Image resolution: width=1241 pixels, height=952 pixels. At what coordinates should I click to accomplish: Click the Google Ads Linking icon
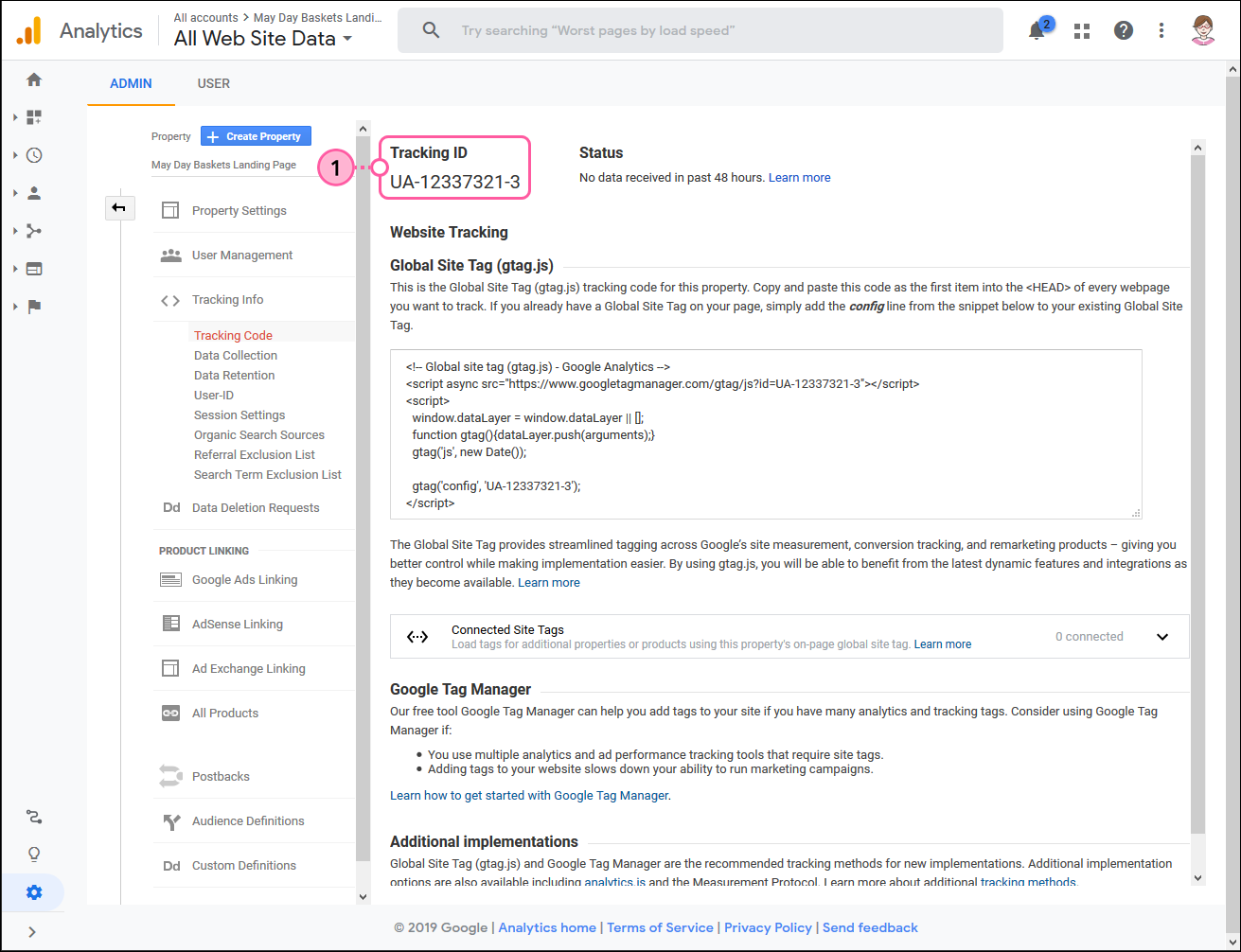tap(170, 580)
